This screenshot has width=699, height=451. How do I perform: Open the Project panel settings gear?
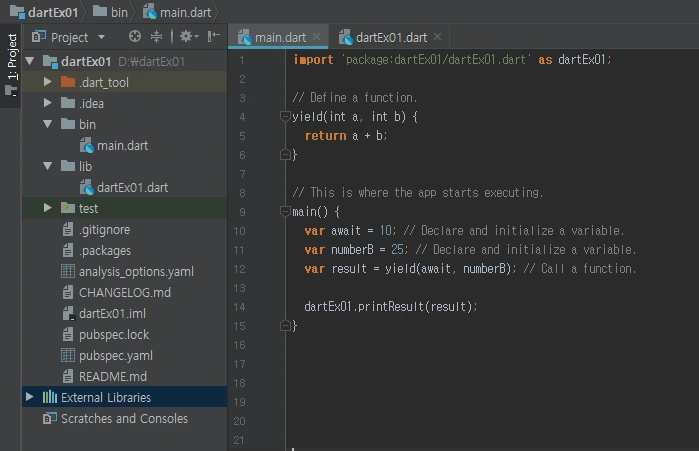tap(185, 37)
